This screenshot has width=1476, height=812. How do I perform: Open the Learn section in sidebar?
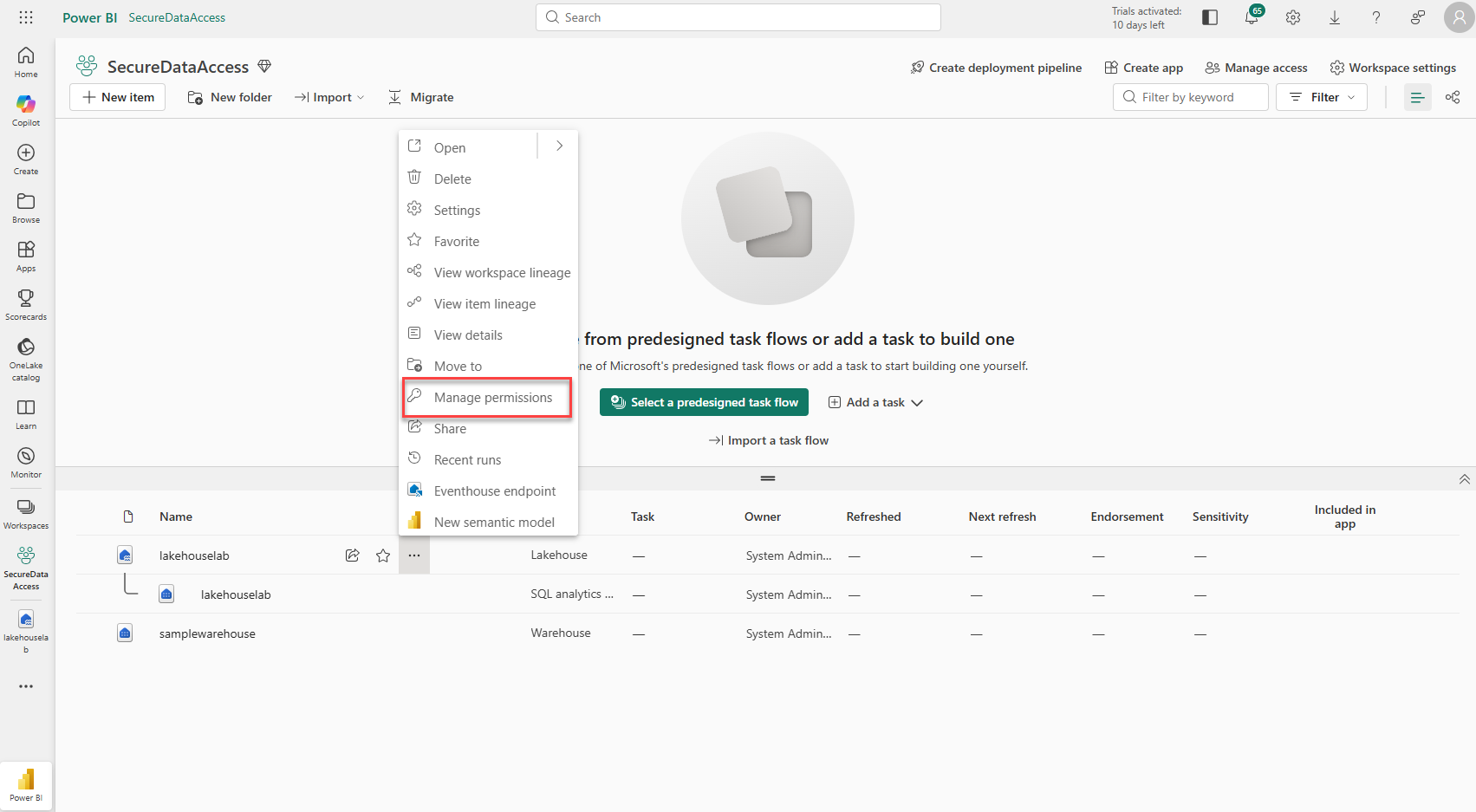coord(26,414)
